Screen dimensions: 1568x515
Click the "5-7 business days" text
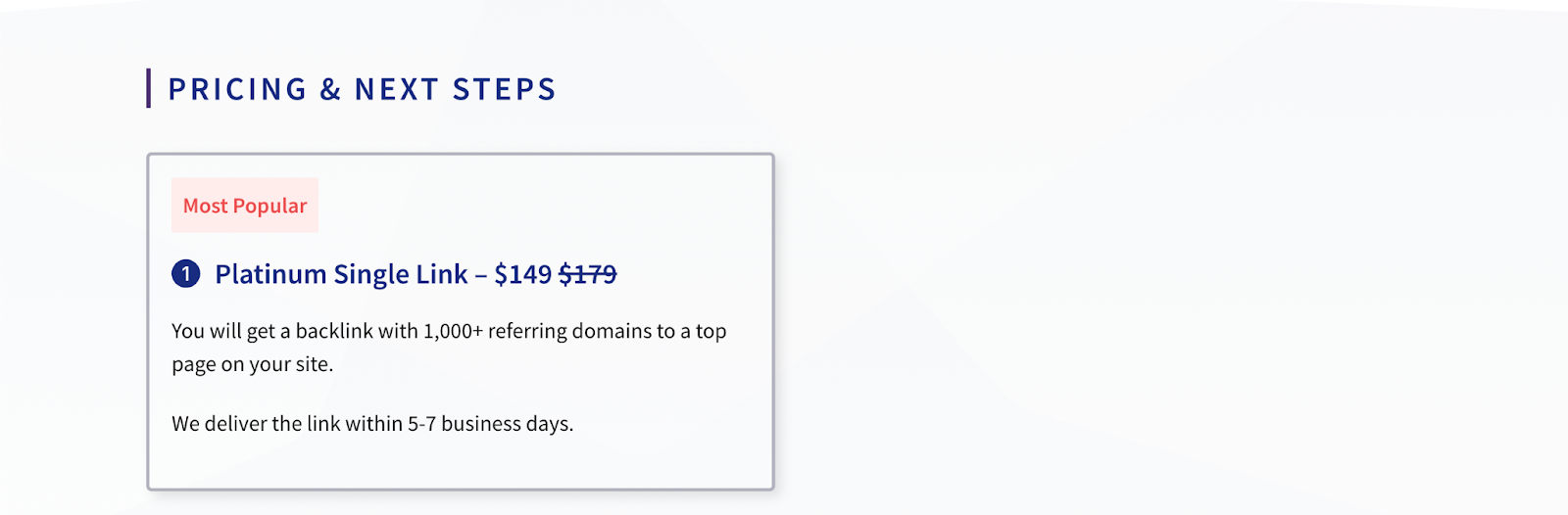[x=490, y=424]
